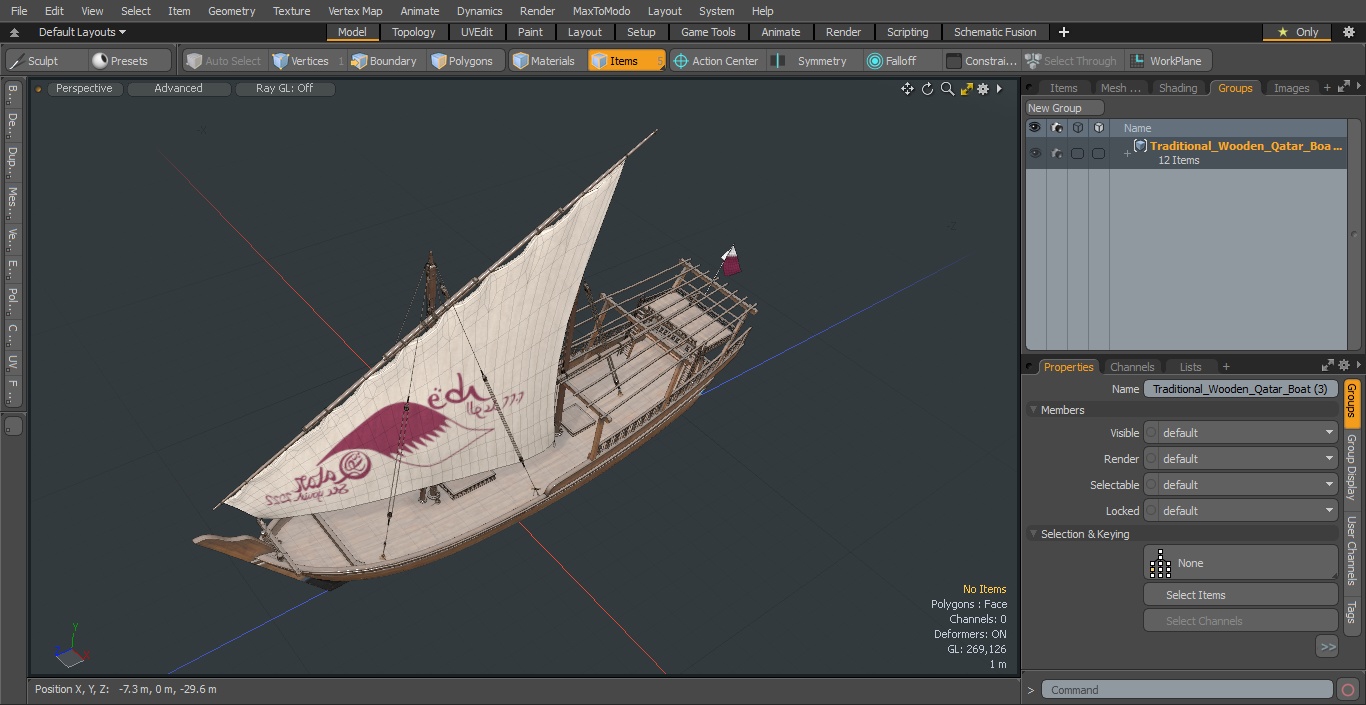Screen dimensions: 1366x705
Task: Click the Groups panel expand icon
Action: [x=1342, y=88]
